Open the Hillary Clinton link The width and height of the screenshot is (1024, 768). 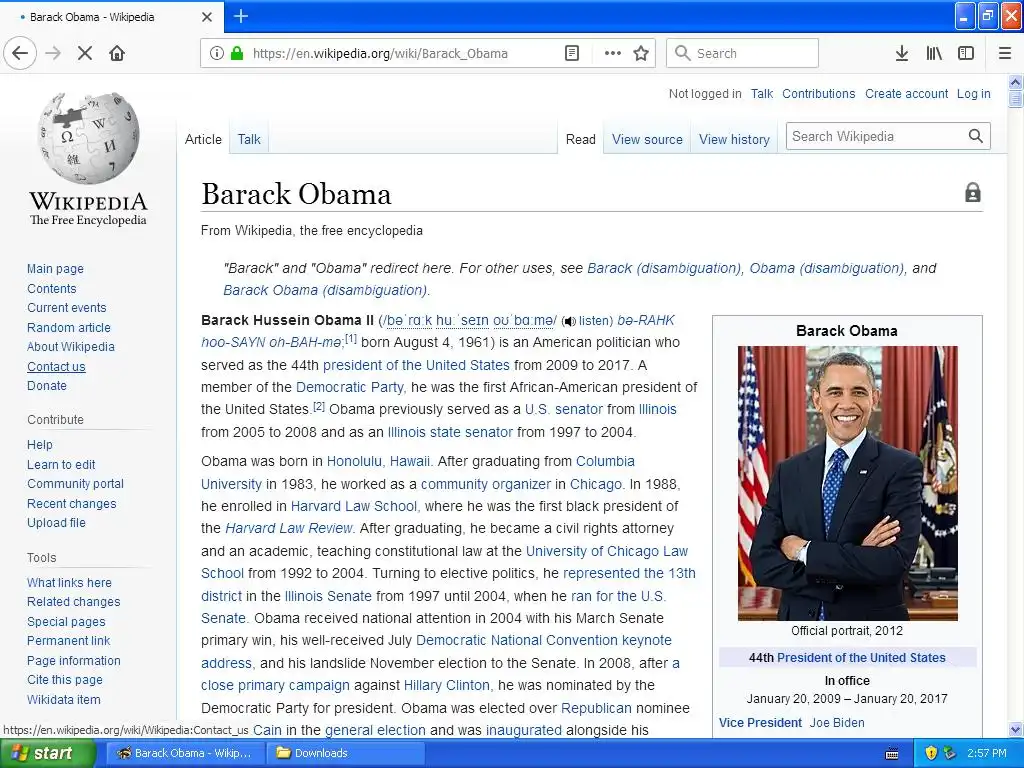point(447,685)
